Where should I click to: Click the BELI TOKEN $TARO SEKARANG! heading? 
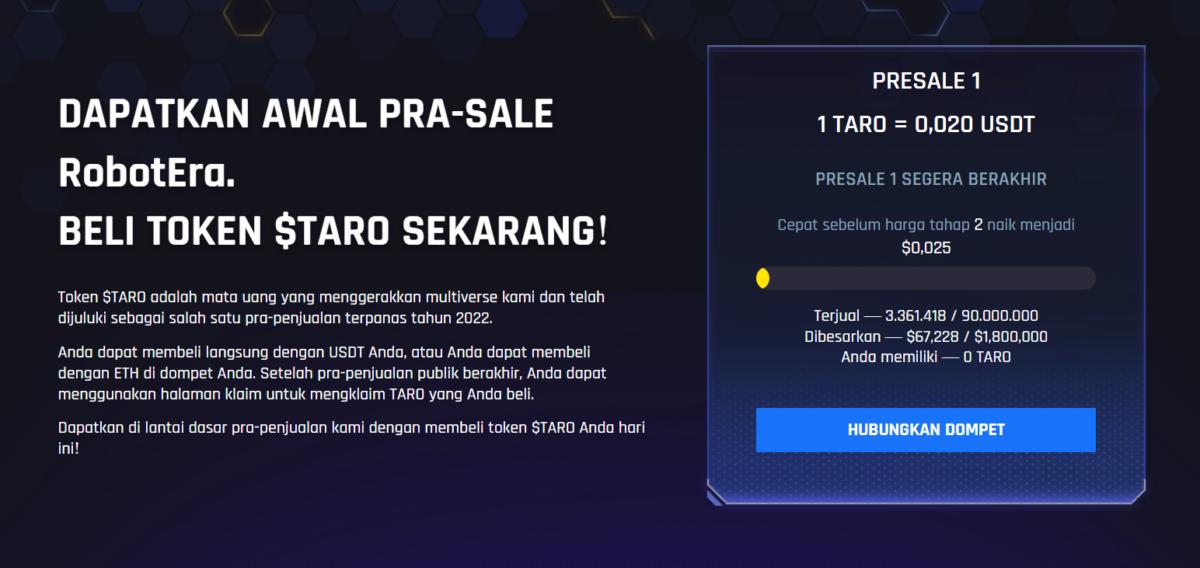[x=332, y=232]
